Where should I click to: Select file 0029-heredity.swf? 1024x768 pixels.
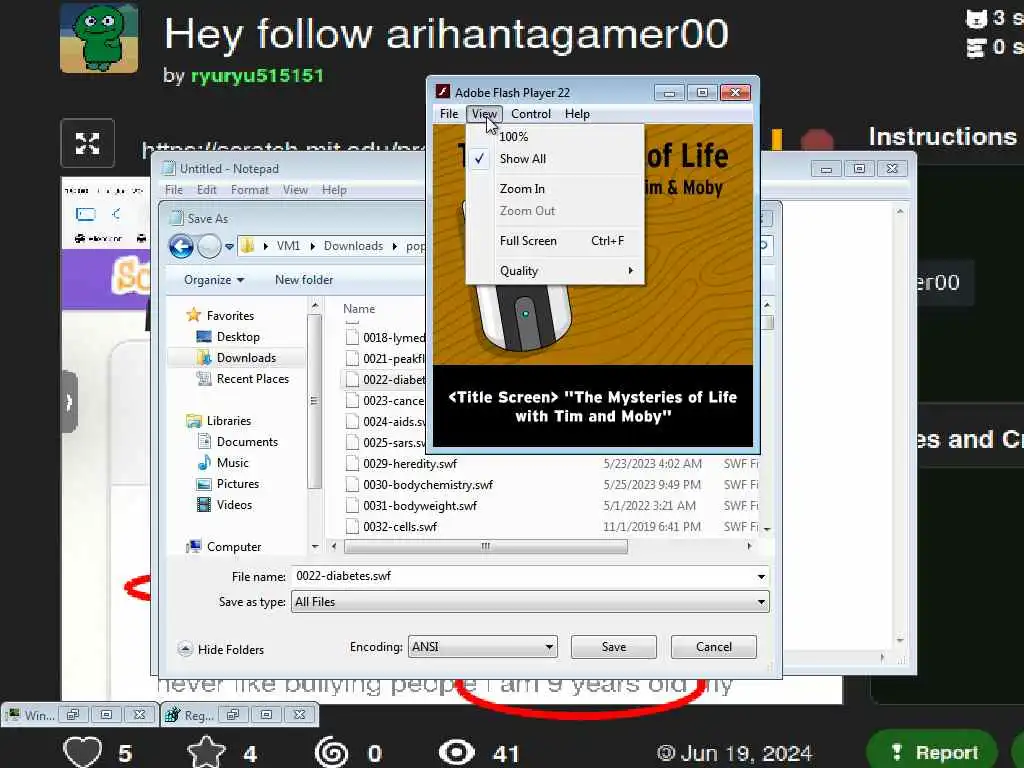click(x=409, y=464)
